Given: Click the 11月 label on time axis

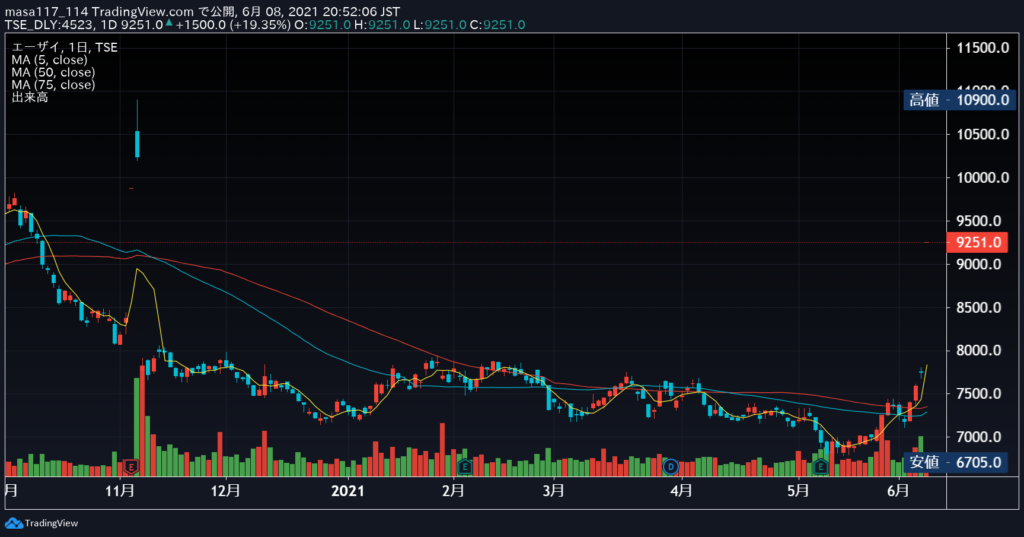Looking at the screenshot, I should (120, 490).
